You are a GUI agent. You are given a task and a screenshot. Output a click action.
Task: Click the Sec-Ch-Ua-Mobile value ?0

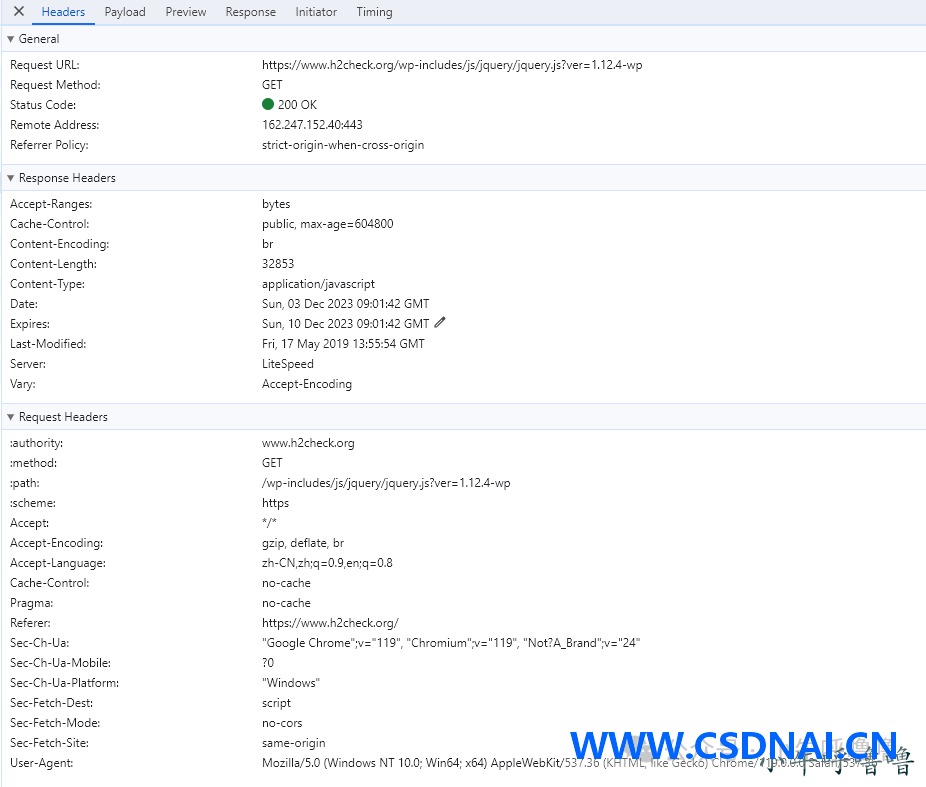[x=268, y=663]
